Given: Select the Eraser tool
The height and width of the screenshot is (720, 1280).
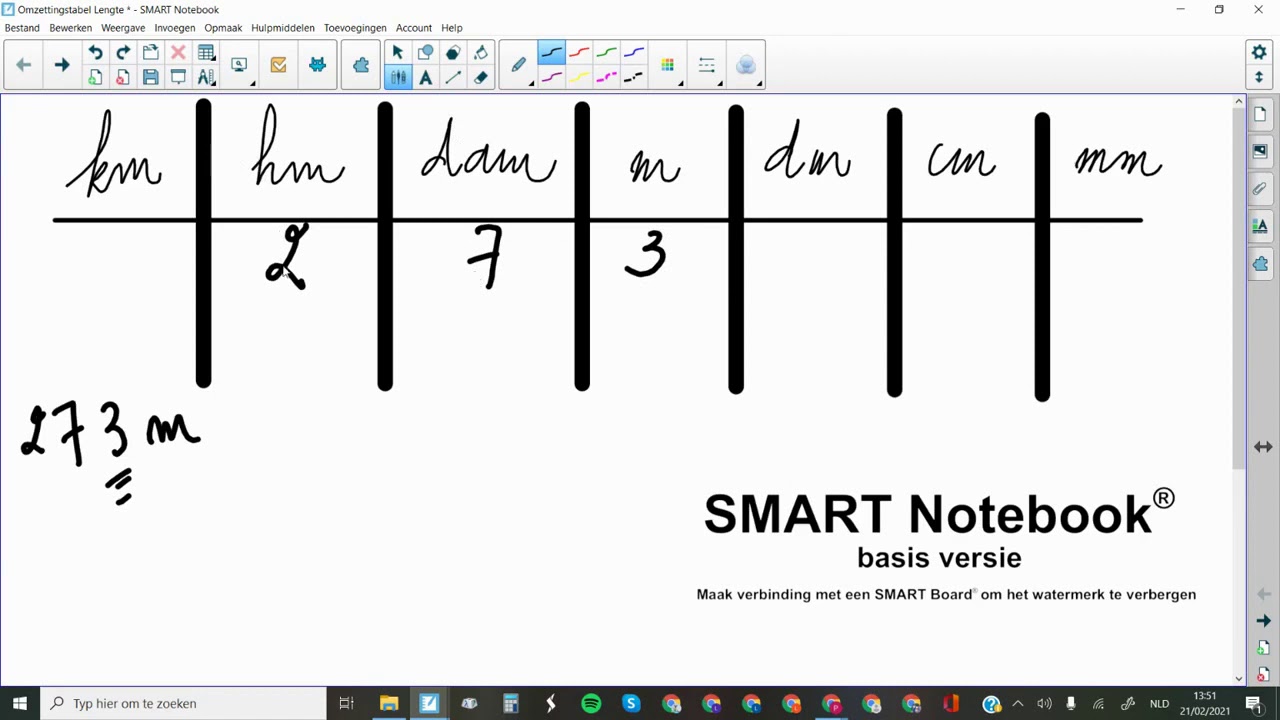Looking at the screenshot, I should tap(481, 77).
